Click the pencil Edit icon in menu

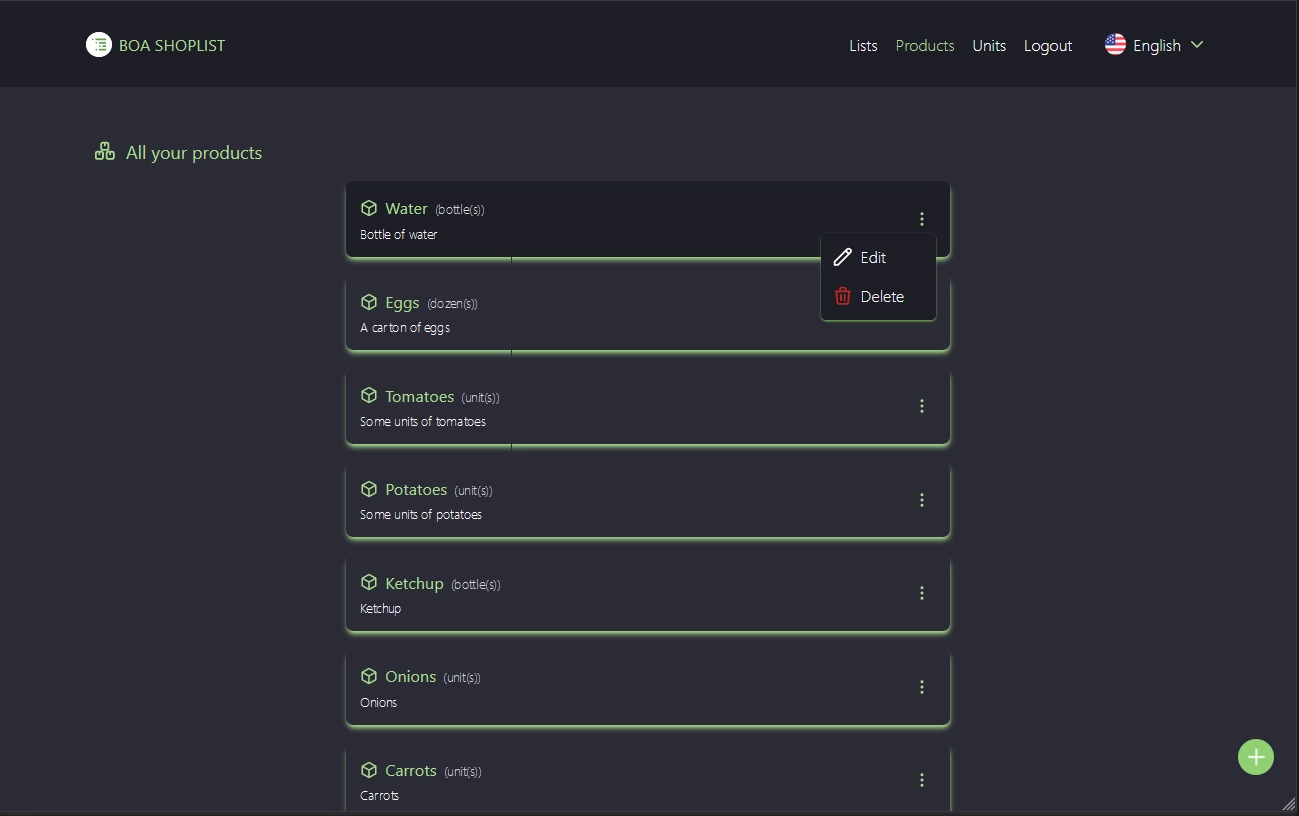click(843, 257)
